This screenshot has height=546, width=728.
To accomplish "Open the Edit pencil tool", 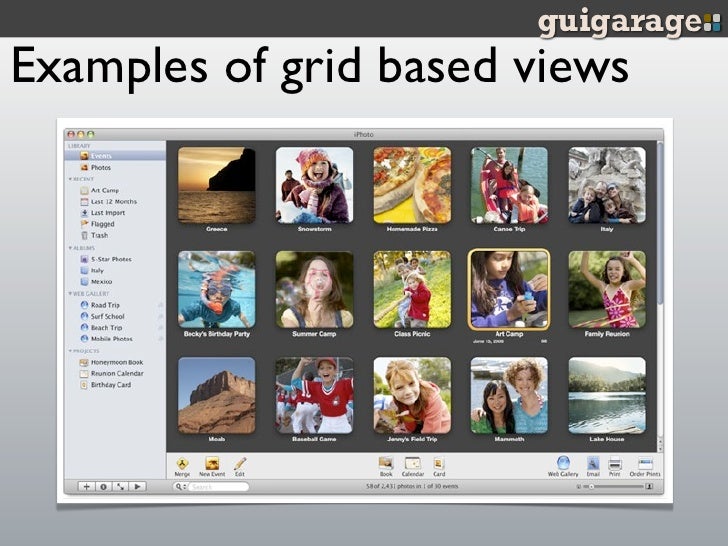I will pos(240,463).
